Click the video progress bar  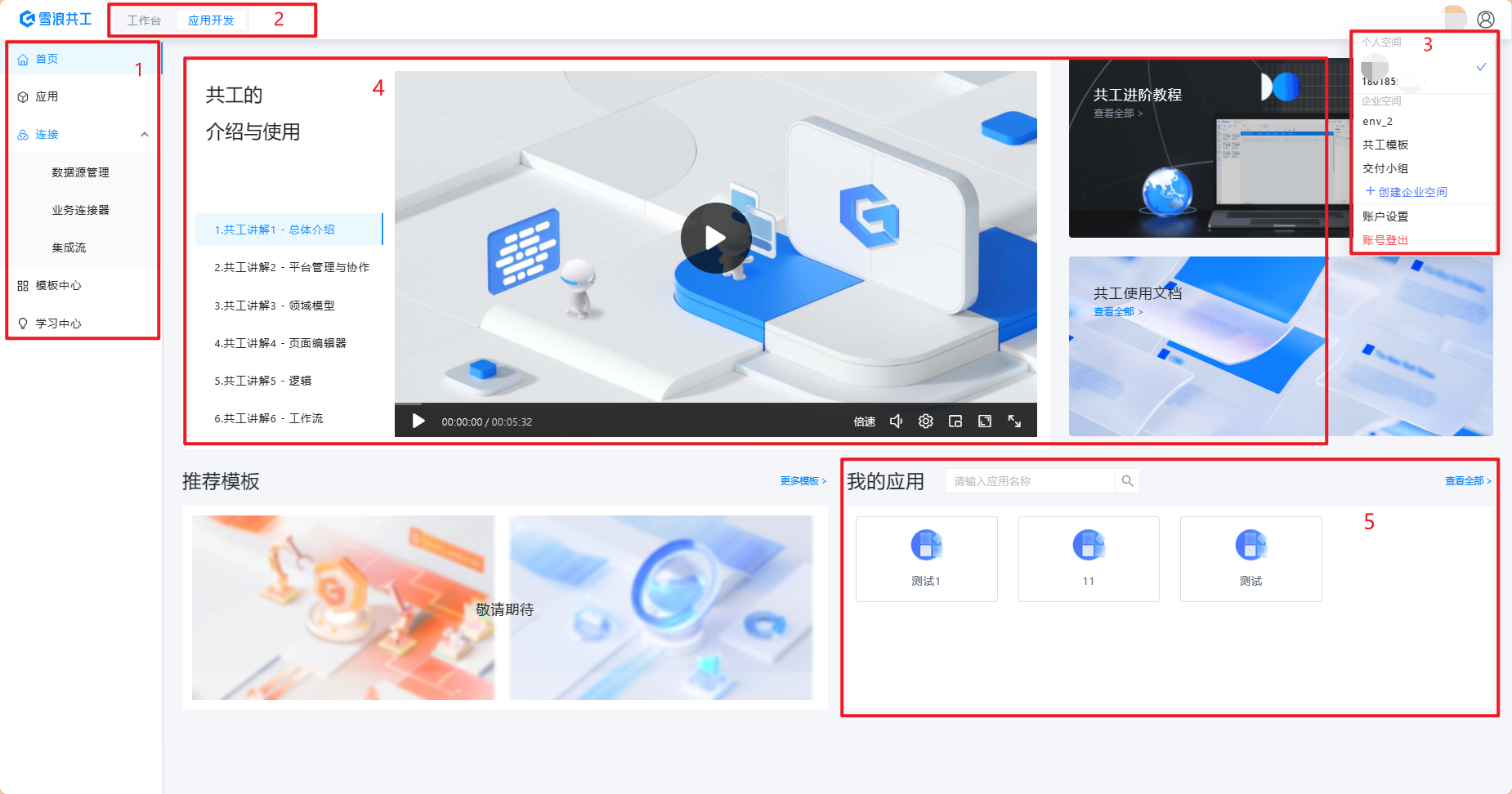pyautogui.click(x=716, y=404)
